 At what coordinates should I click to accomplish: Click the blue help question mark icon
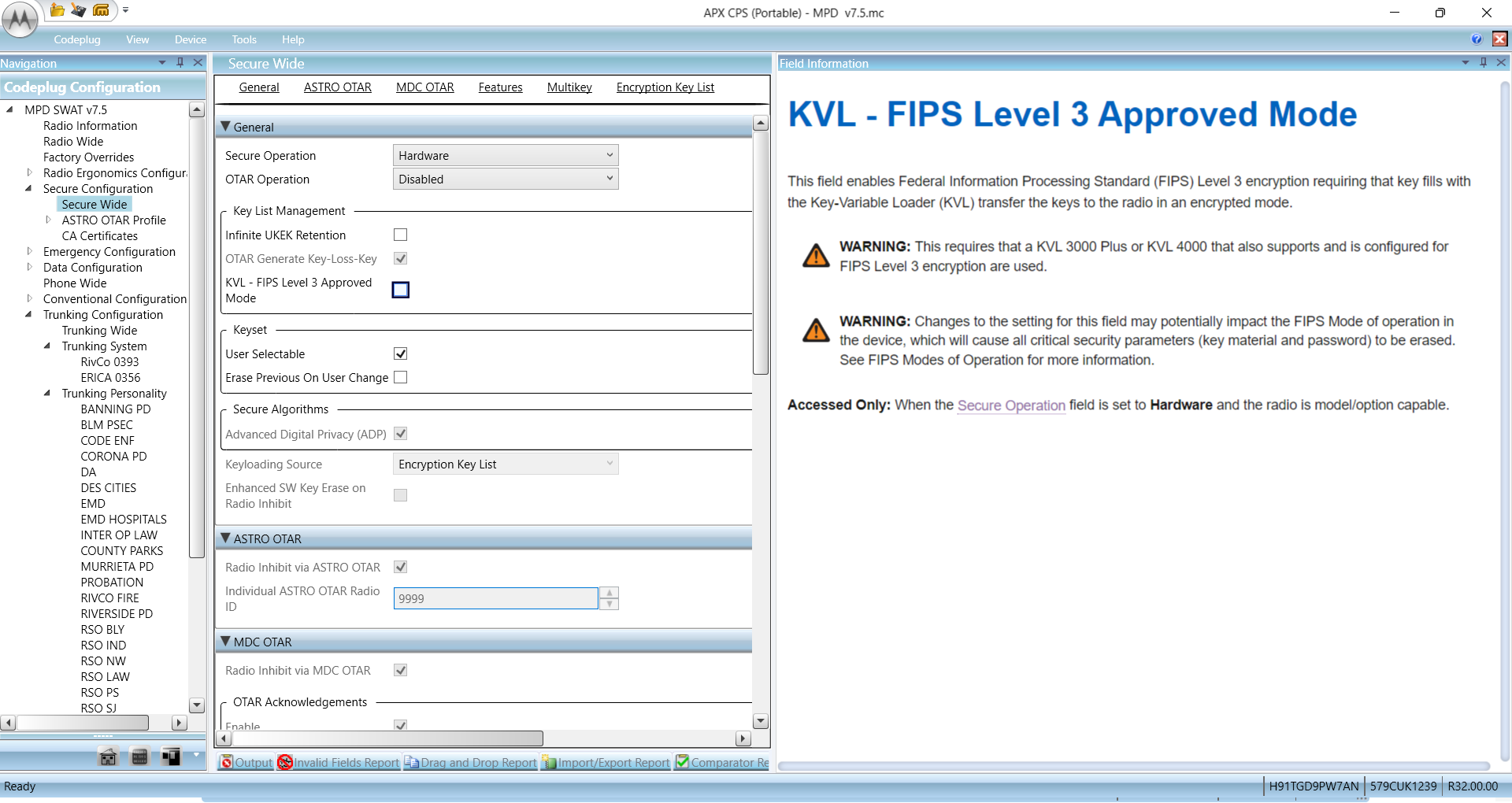(1477, 39)
